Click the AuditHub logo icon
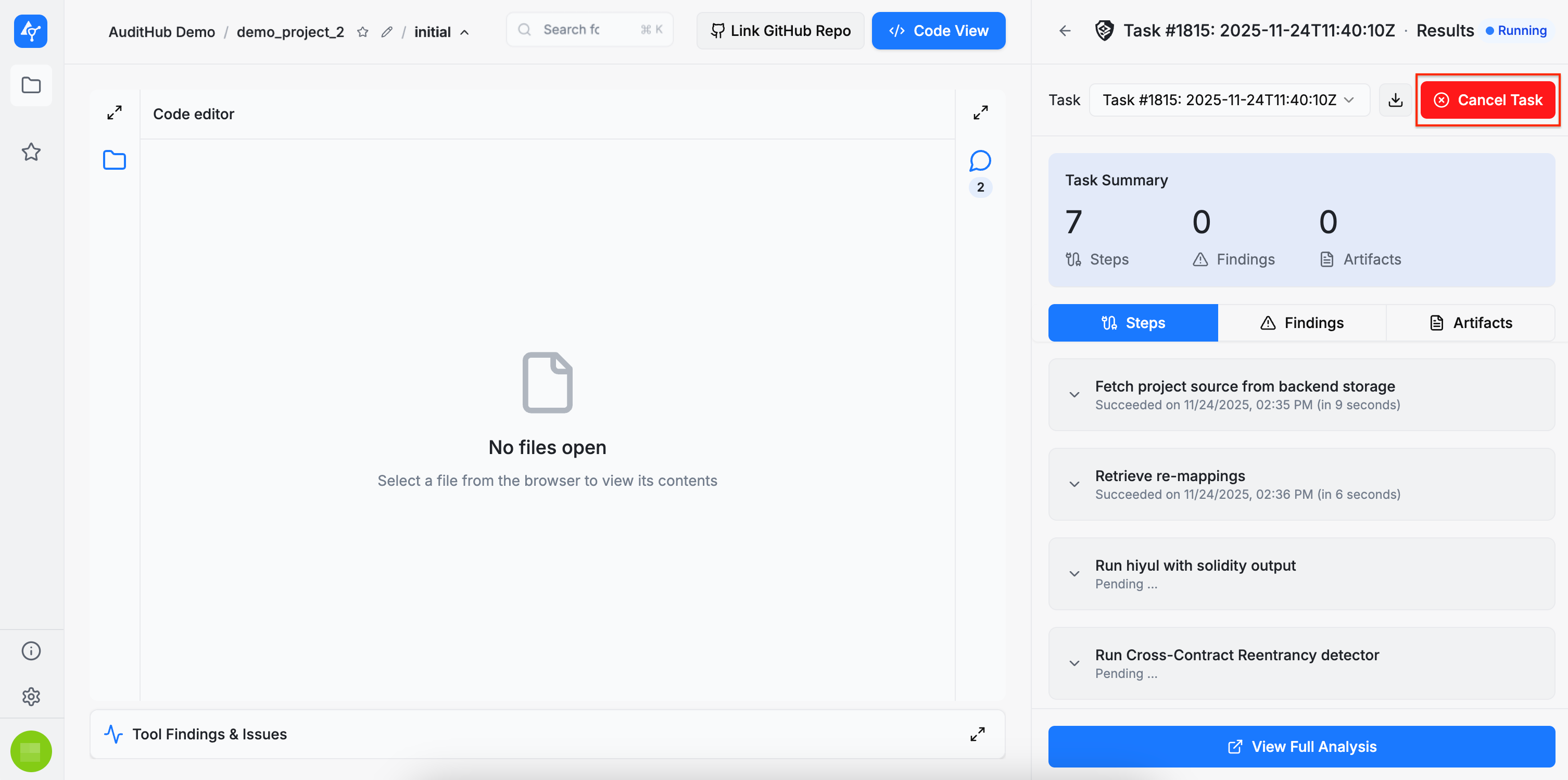 [30, 31]
